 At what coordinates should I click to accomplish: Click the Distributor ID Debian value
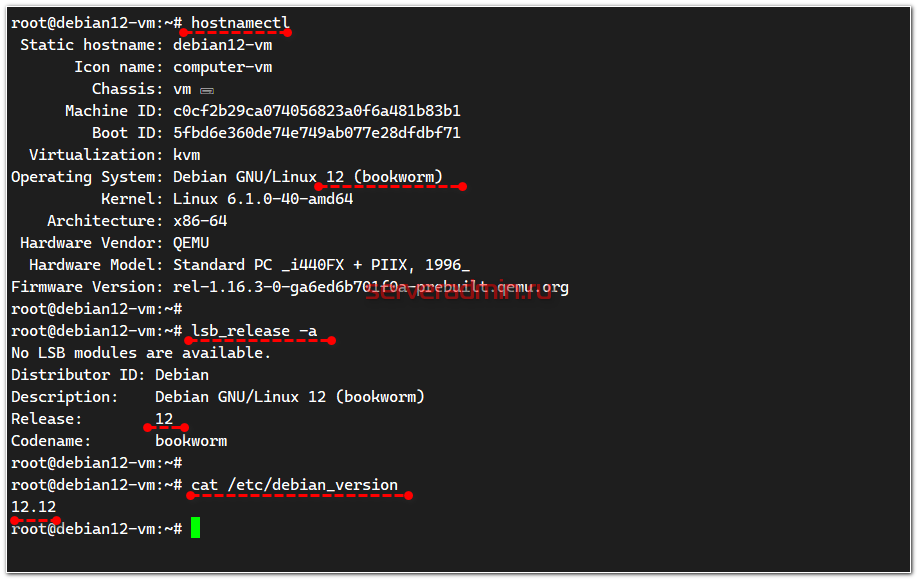coord(182,375)
